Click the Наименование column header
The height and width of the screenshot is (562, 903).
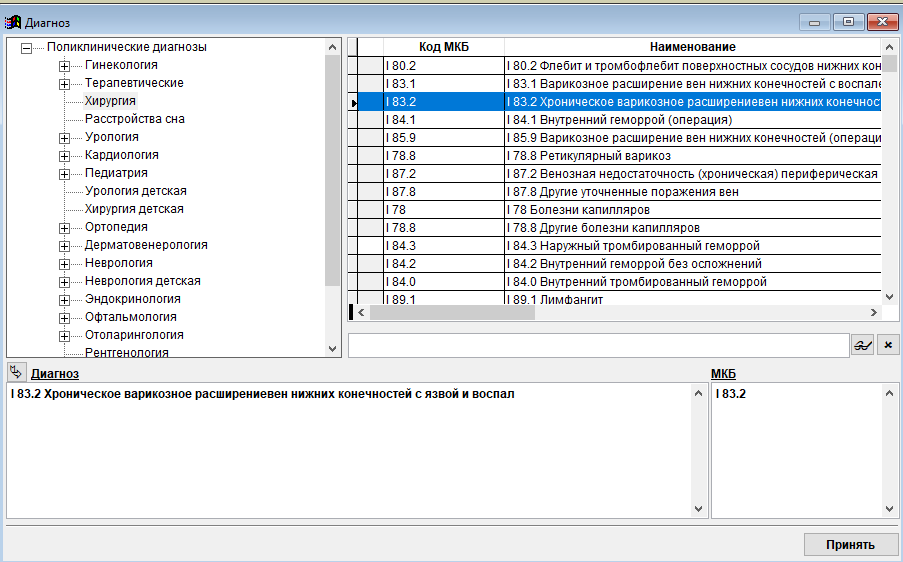coord(692,47)
